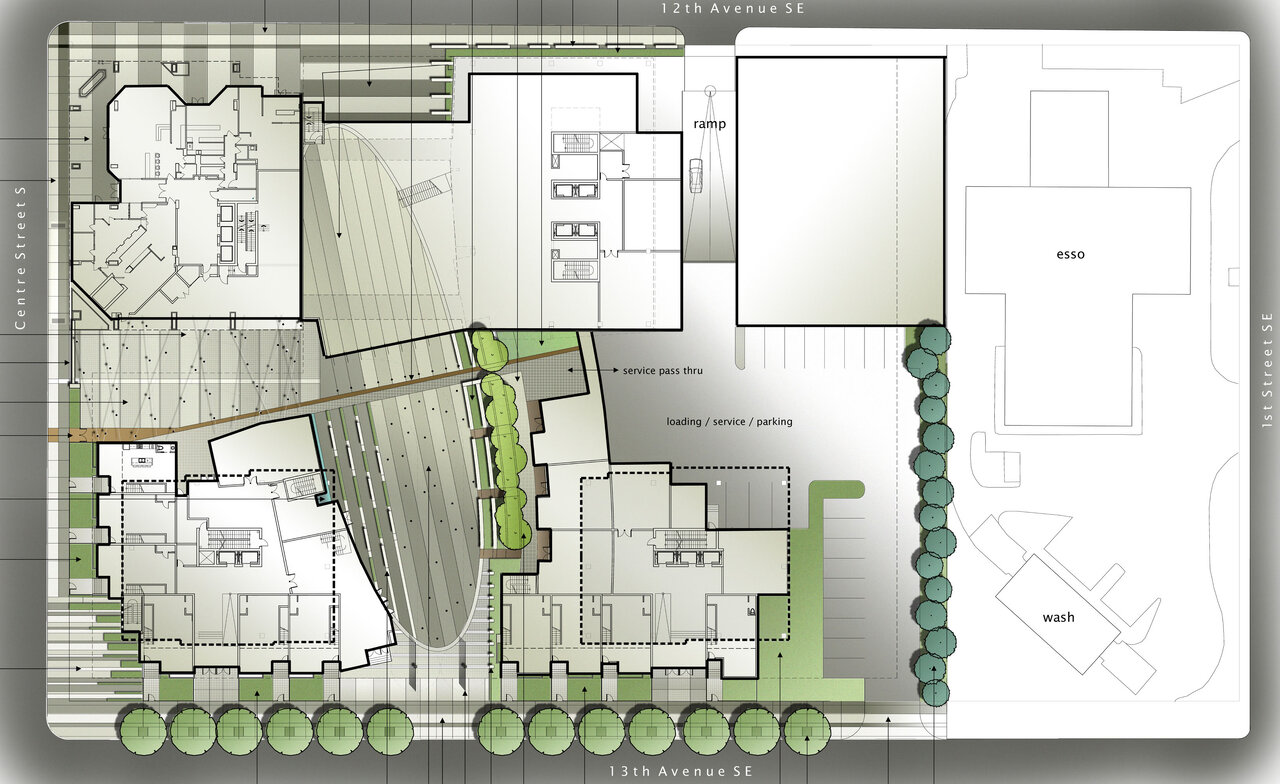Select the "ramp" text label
Screen dimensions: 1280x784
709,125
